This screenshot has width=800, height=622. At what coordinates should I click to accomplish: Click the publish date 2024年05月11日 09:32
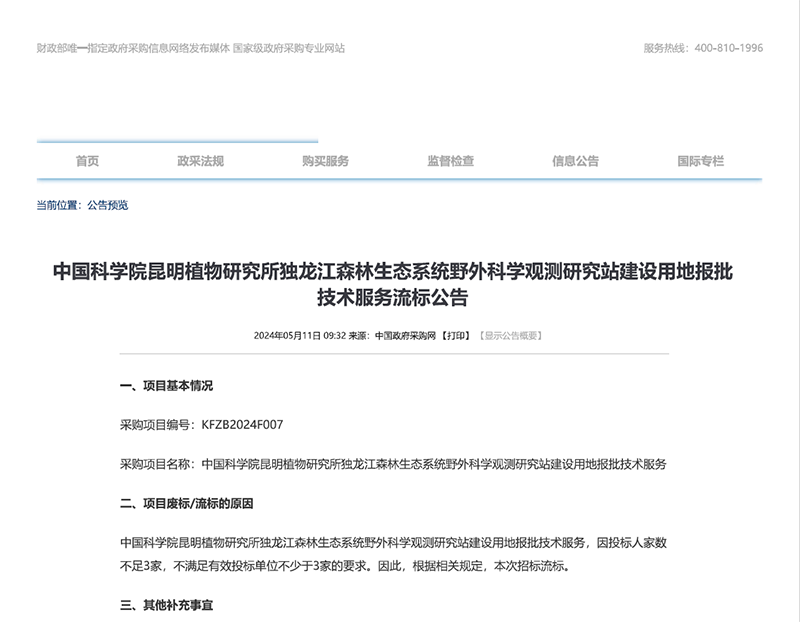click(x=300, y=336)
